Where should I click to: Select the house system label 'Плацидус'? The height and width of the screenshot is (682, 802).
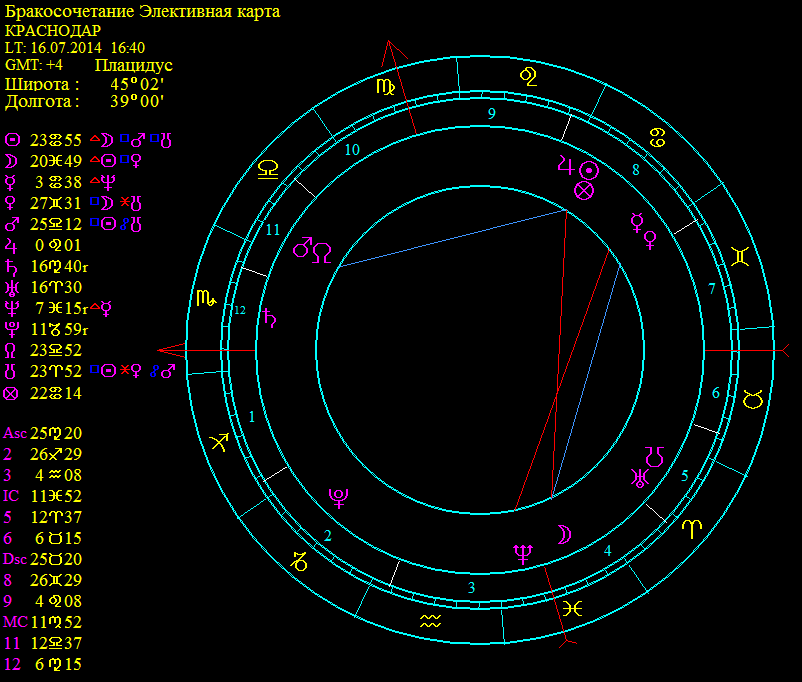[133, 65]
